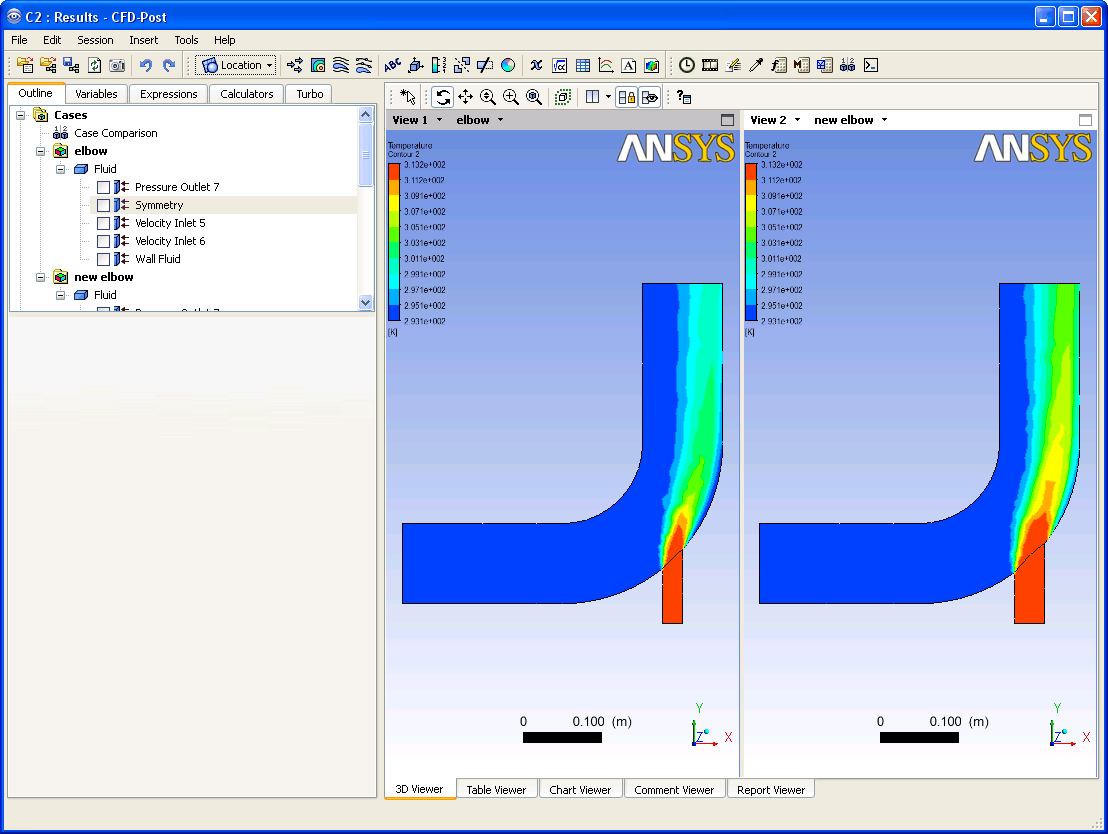The image size is (1108, 834).
Task: Select the Case Comparison tree item
Action: 116,133
